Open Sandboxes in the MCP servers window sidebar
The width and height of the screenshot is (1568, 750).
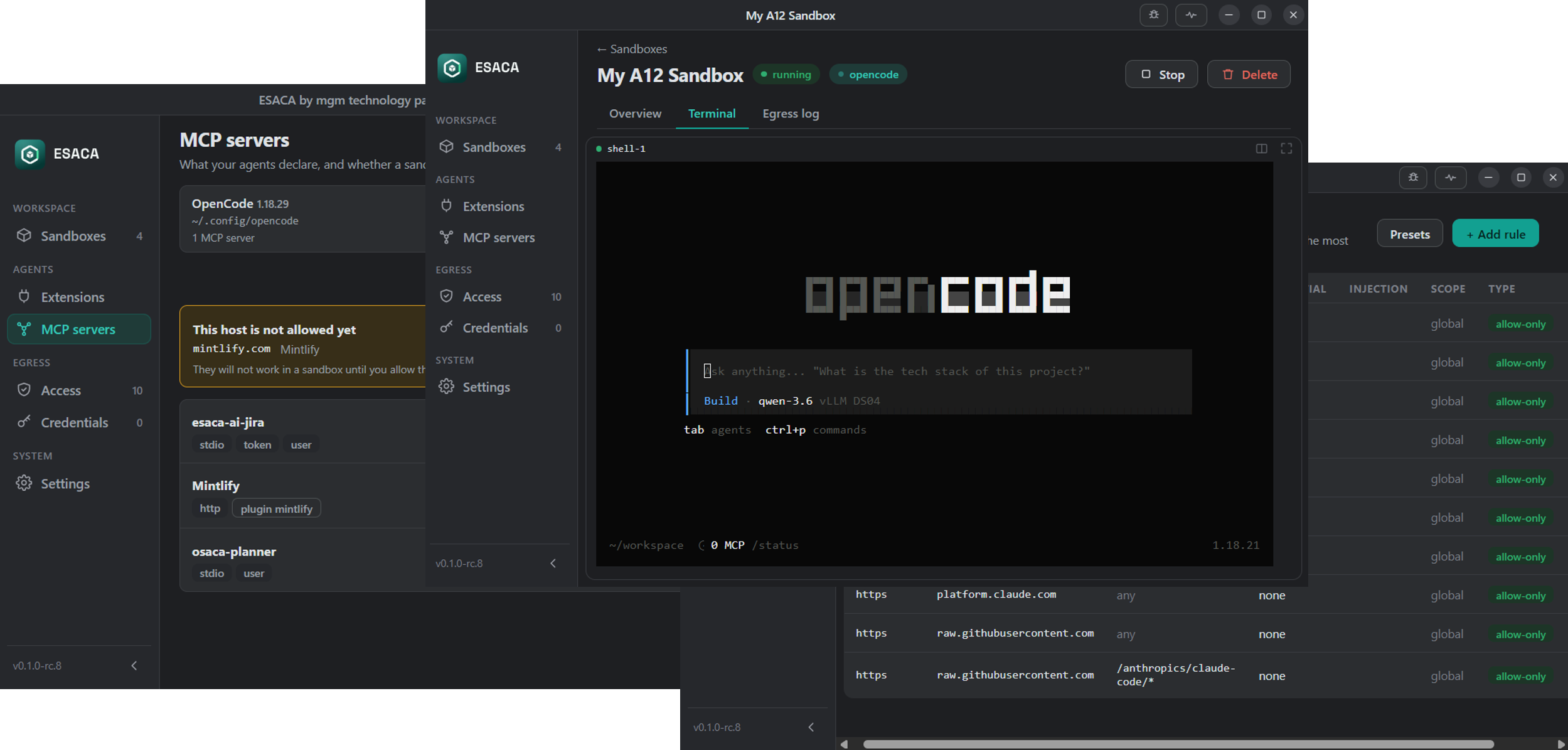pyautogui.click(x=79, y=236)
